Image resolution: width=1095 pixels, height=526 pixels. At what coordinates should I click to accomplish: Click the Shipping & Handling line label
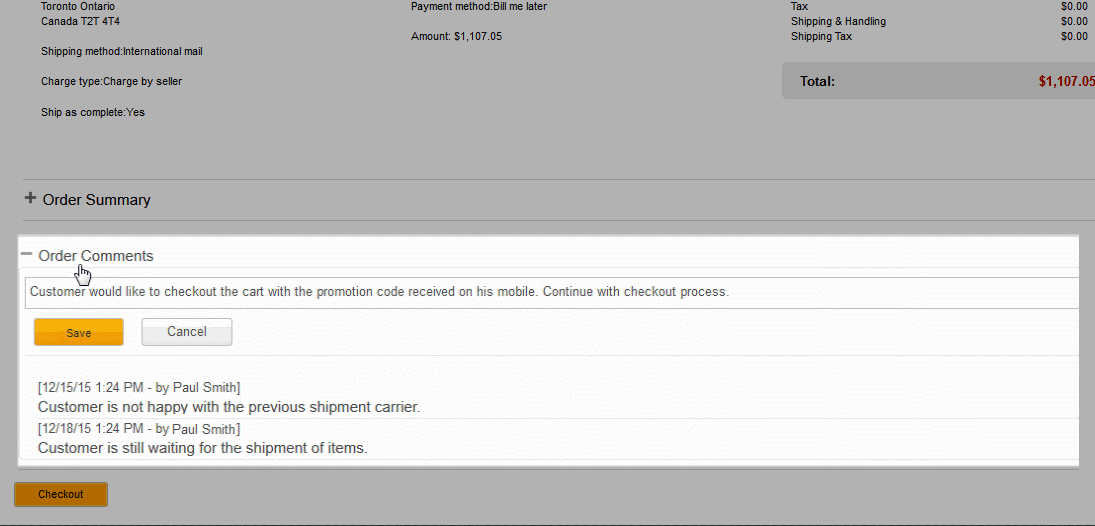pos(838,22)
